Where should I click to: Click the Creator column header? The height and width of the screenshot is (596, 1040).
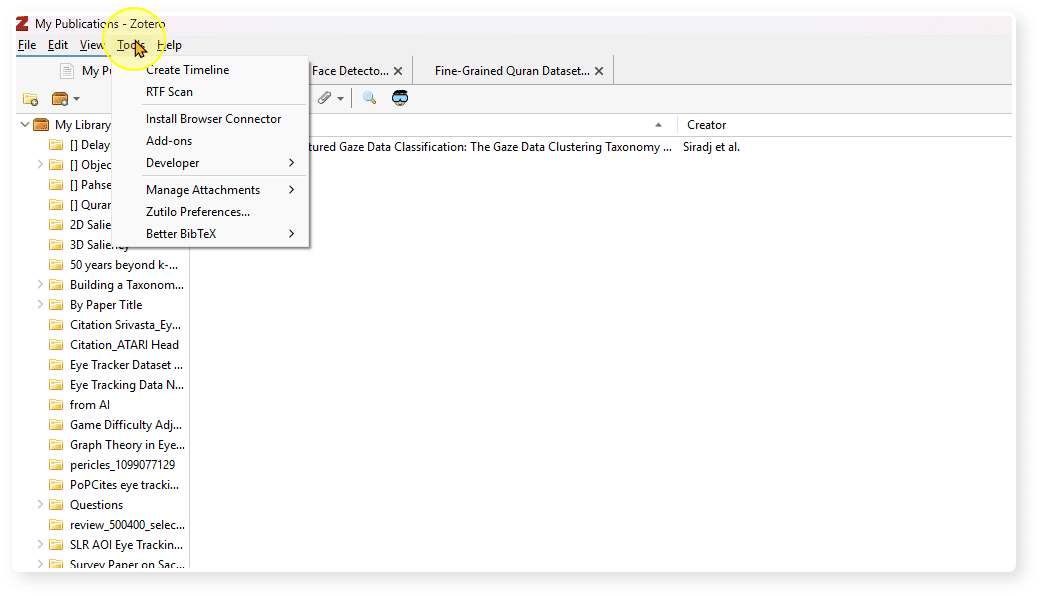coord(706,125)
